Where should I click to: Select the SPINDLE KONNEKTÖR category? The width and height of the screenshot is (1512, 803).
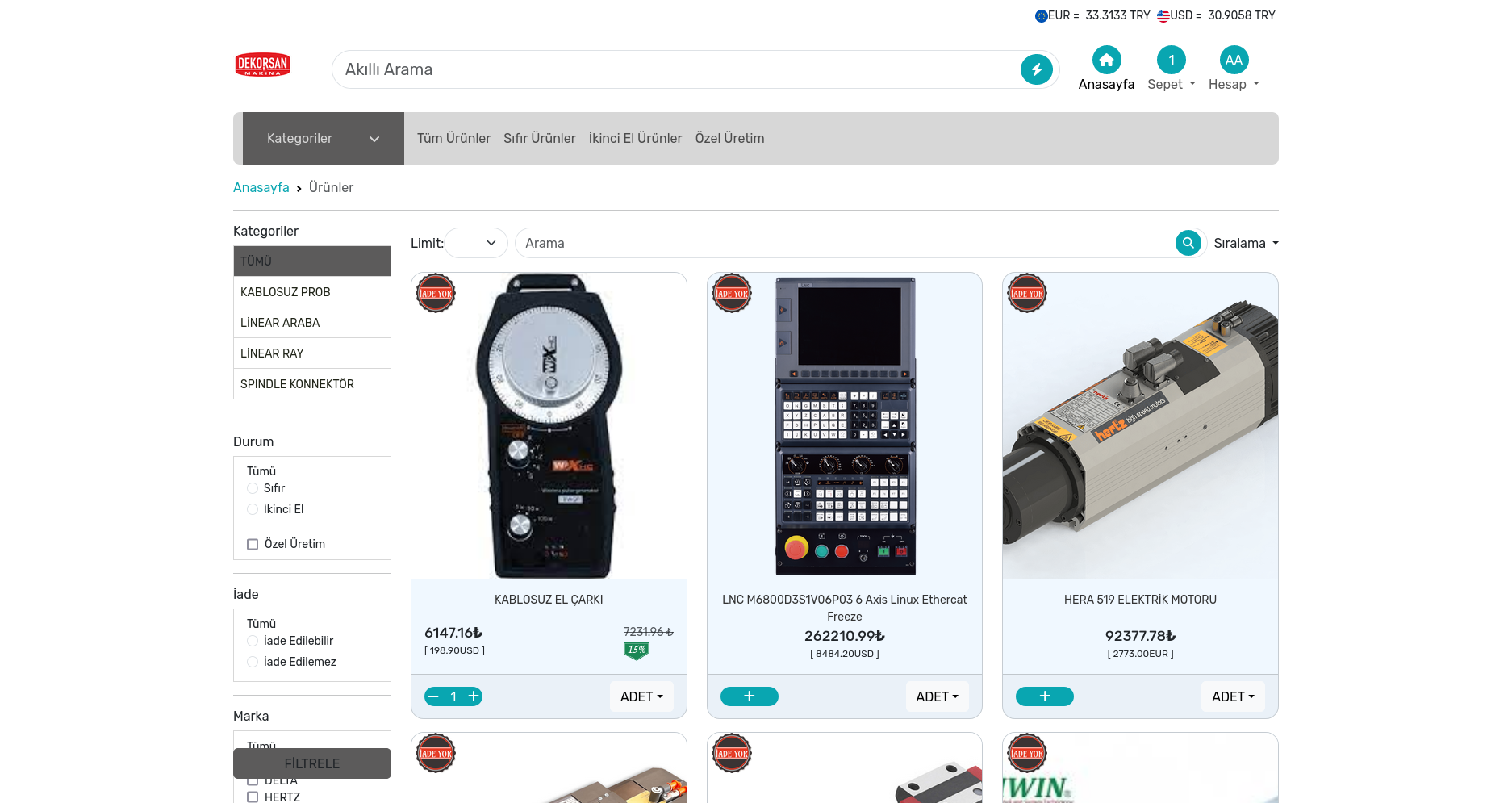(312, 384)
